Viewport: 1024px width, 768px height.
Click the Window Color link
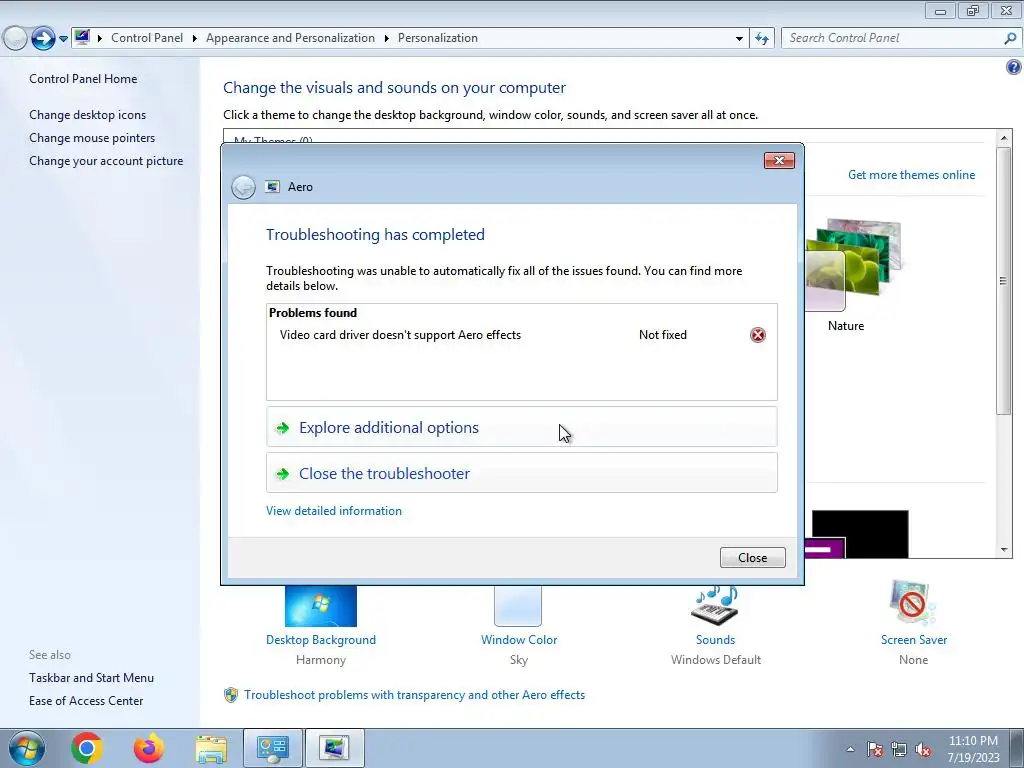pos(519,640)
